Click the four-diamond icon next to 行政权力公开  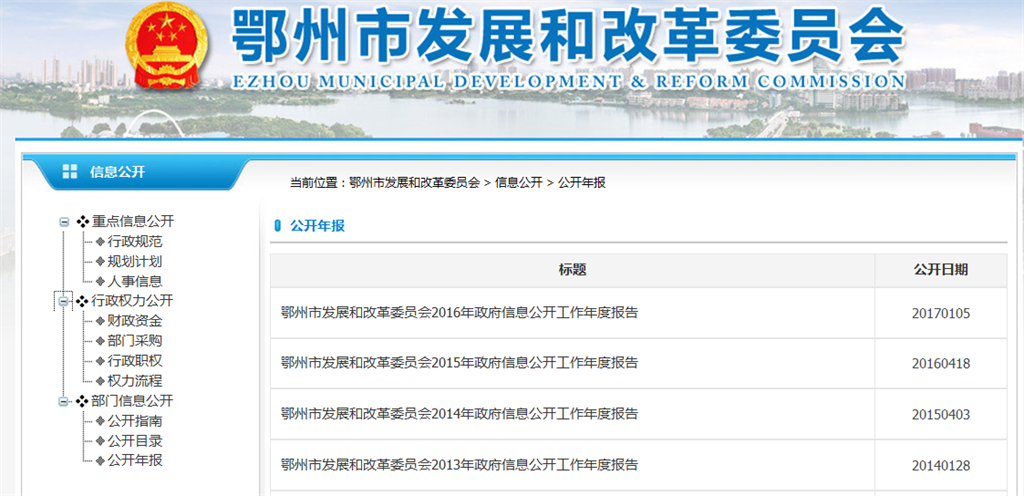coord(82,301)
